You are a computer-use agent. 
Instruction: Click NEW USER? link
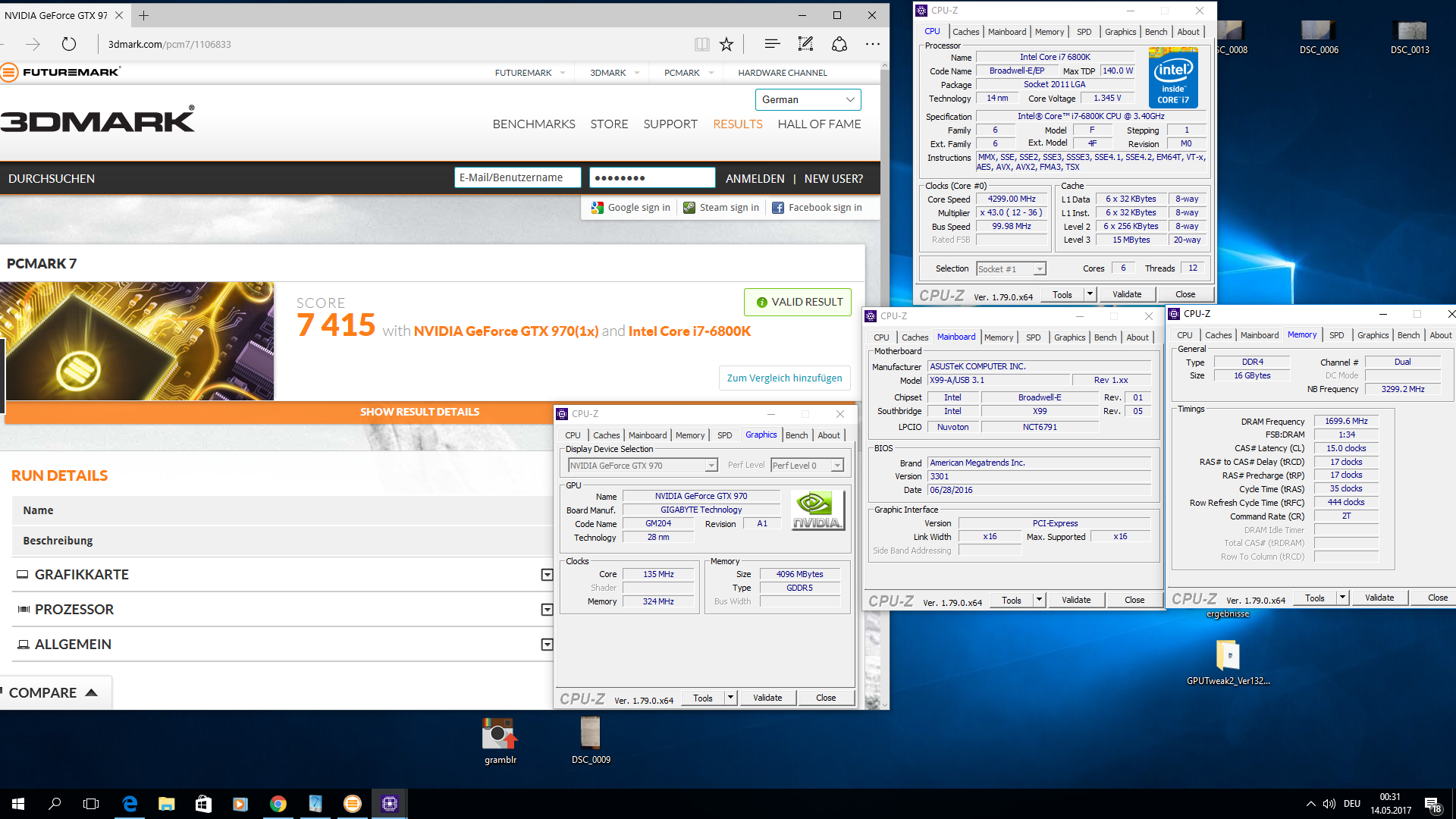[833, 178]
